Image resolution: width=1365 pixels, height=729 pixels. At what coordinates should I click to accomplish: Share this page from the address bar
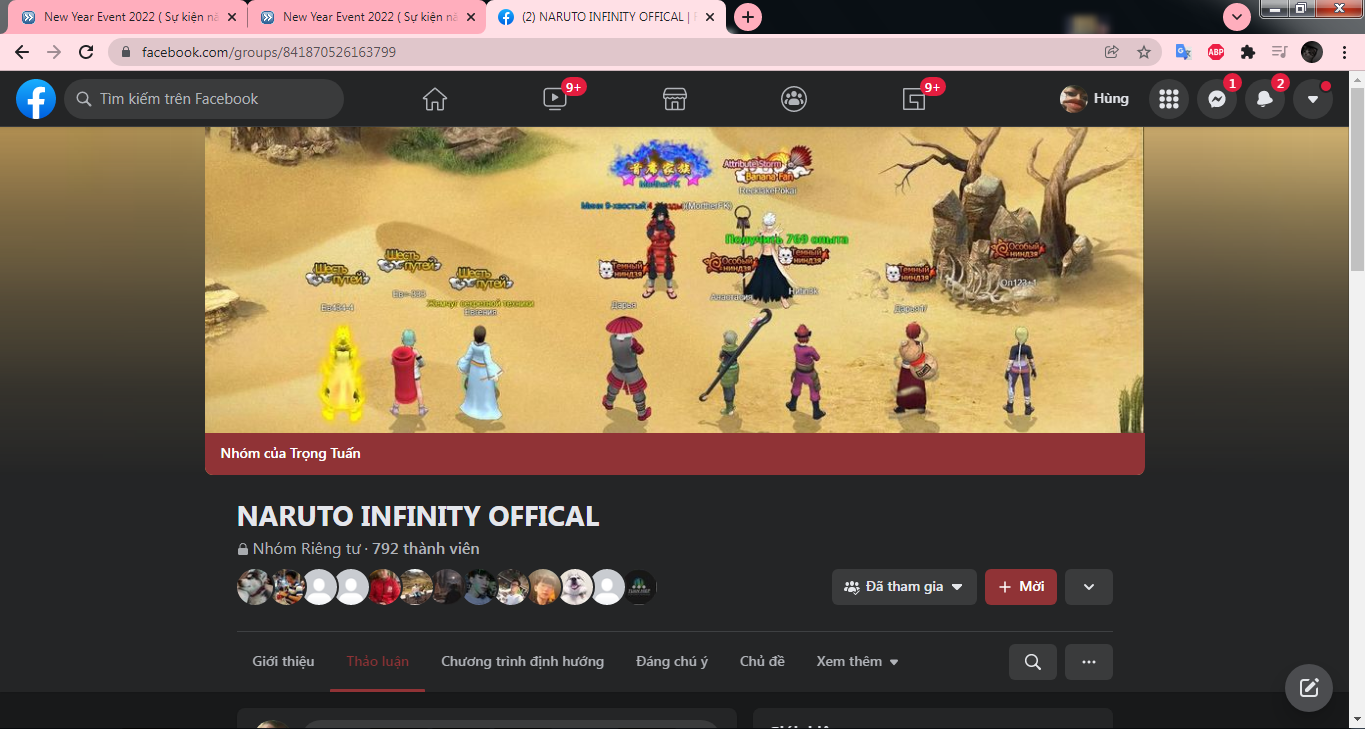(x=1112, y=52)
